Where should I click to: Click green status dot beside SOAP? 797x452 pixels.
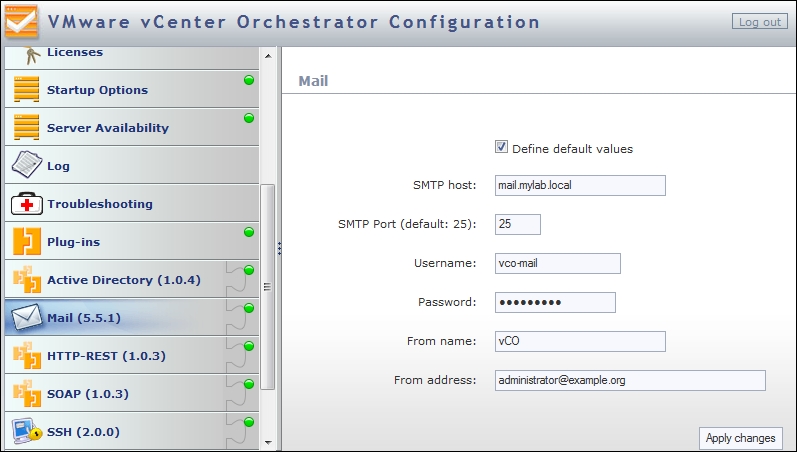tap(249, 384)
